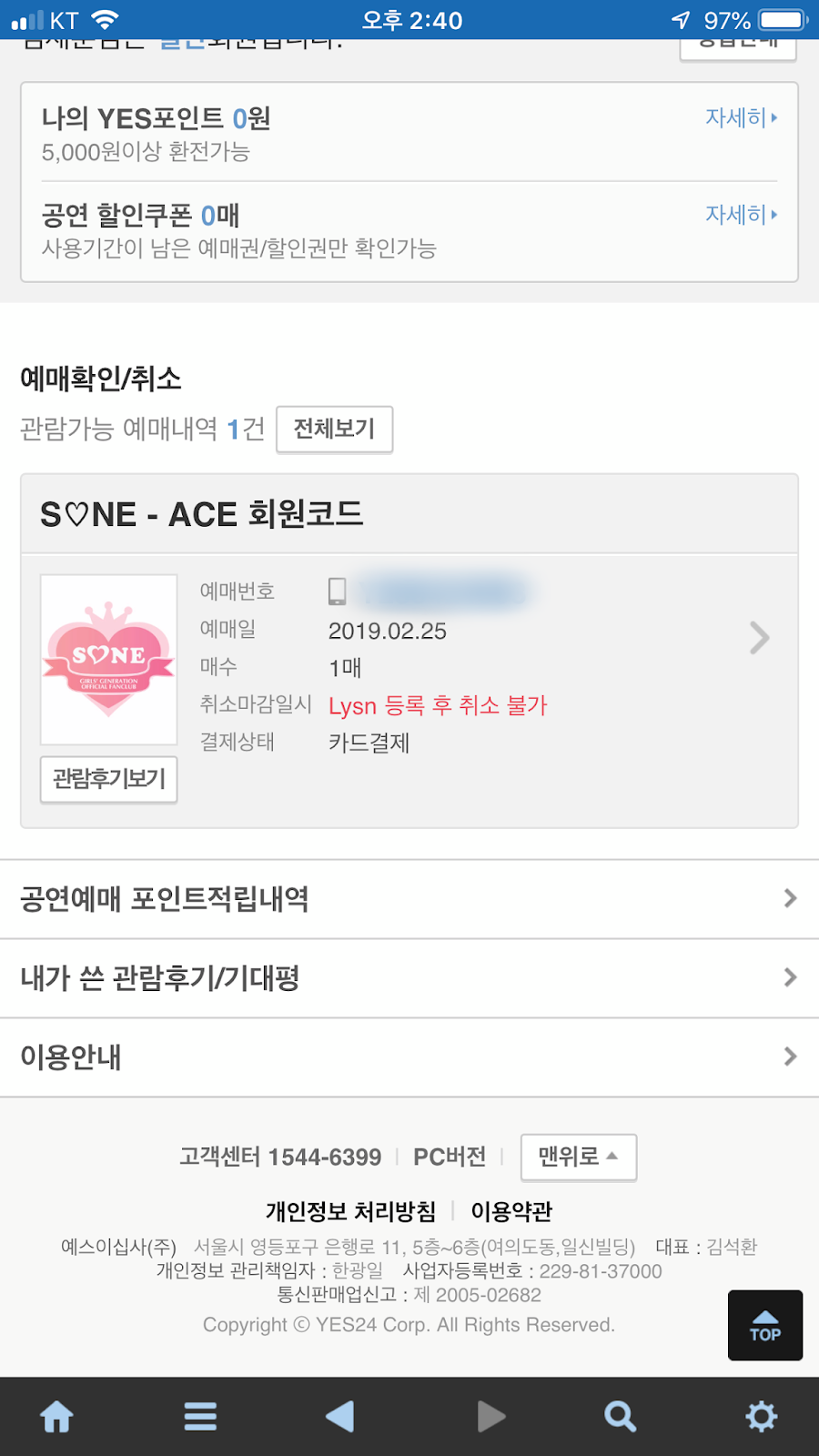Expand the SONE booking detail chevron

758,637
